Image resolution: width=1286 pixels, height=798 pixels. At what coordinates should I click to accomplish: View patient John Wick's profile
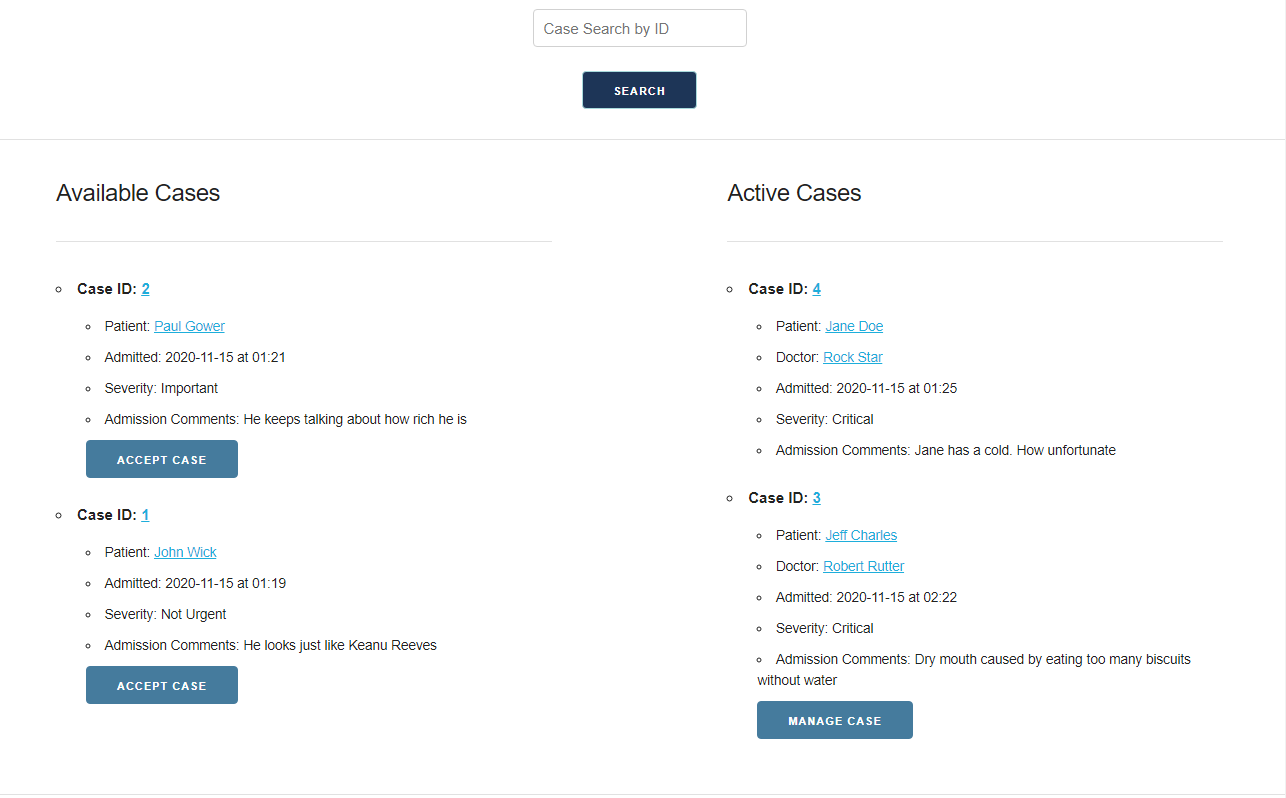click(x=185, y=552)
